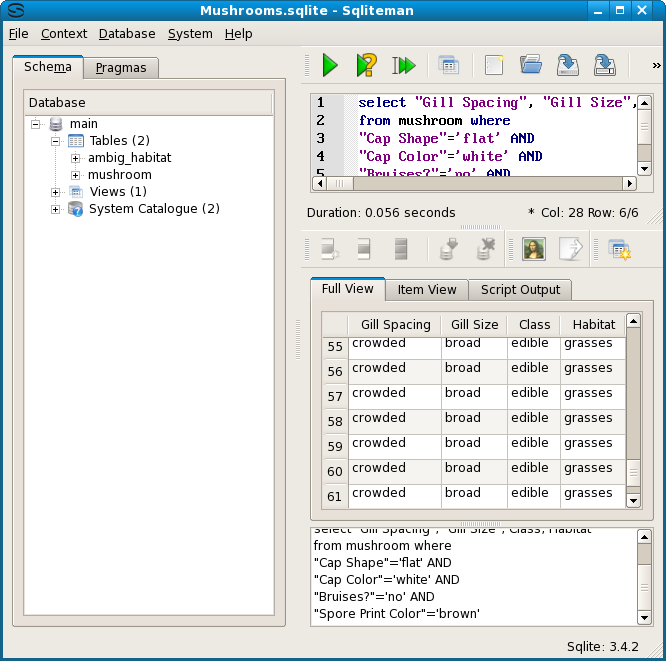Create a new blank SQL script file
The image size is (666, 661).
pyautogui.click(x=494, y=65)
